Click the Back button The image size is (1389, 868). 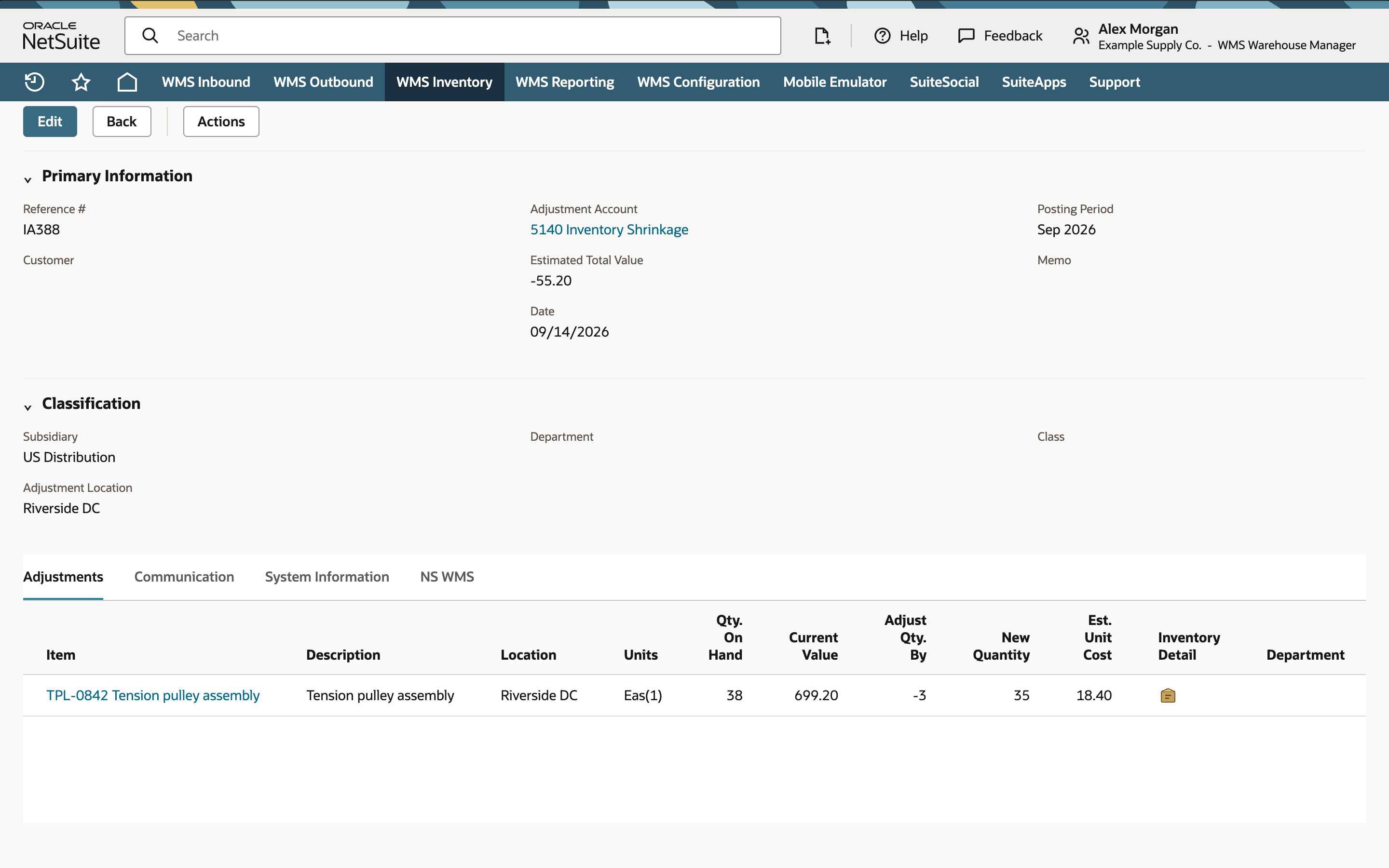122,122
